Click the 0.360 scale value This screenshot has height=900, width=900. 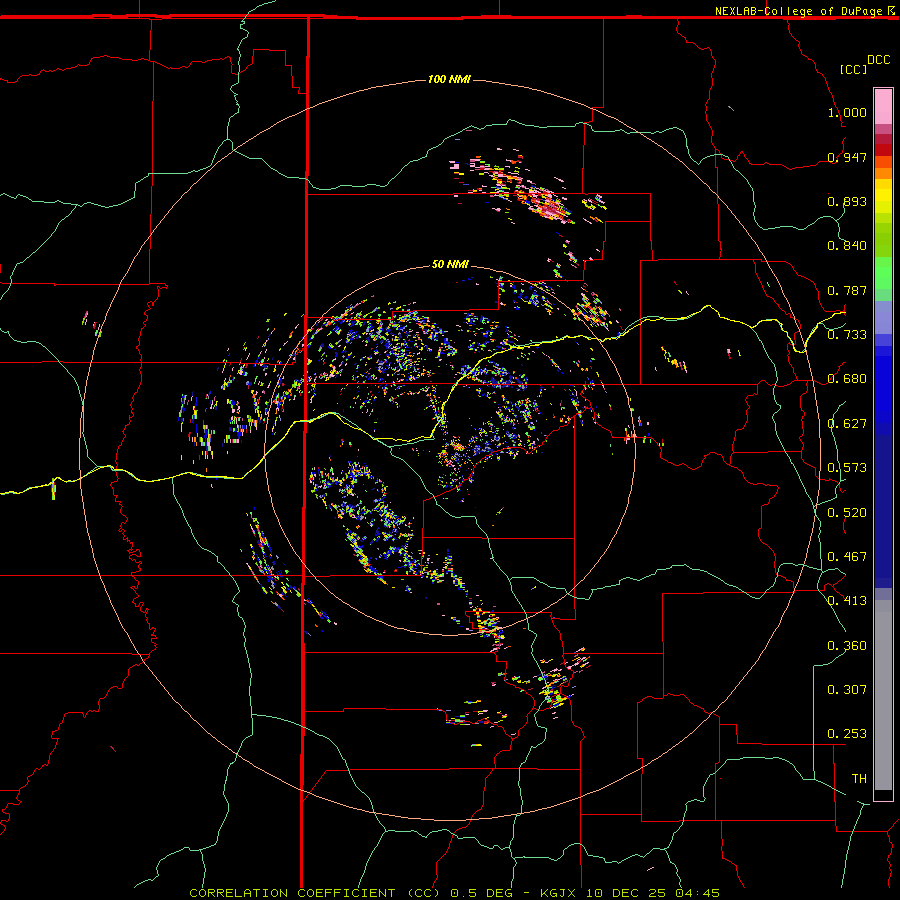(847, 646)
